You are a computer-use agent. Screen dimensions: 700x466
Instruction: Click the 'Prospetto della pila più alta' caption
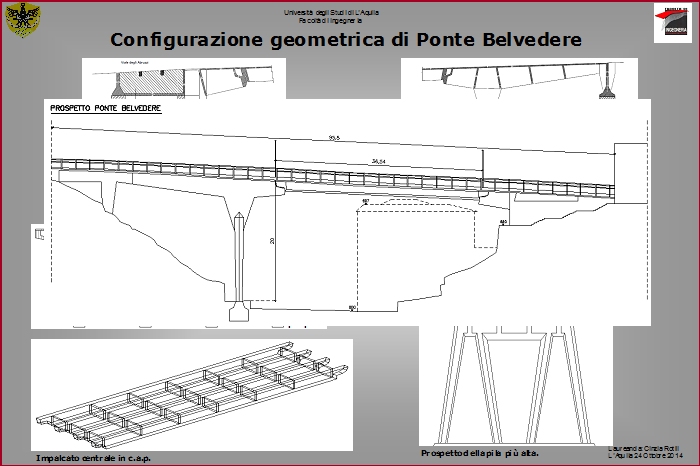(x=480, y=453)
